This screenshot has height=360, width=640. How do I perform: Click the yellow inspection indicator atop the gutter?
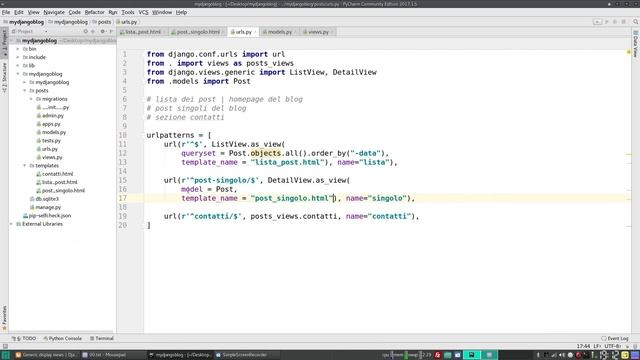coord(629,52)
